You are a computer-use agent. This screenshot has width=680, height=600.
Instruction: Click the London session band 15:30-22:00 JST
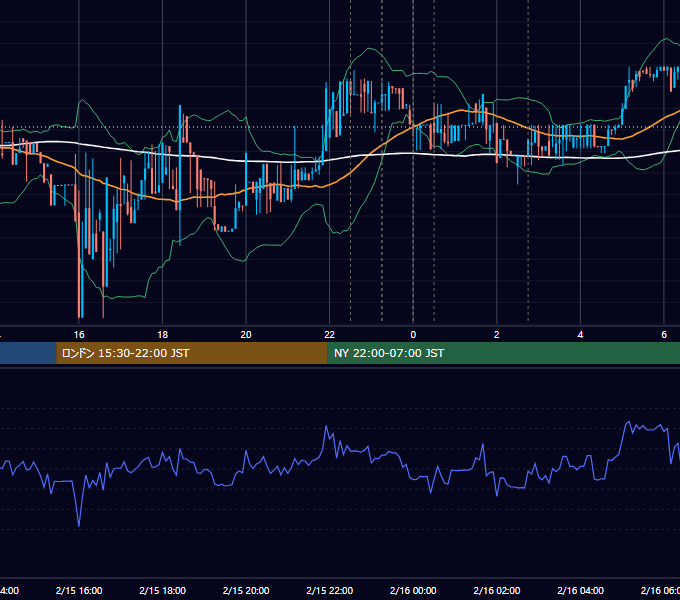coord(192,353)
